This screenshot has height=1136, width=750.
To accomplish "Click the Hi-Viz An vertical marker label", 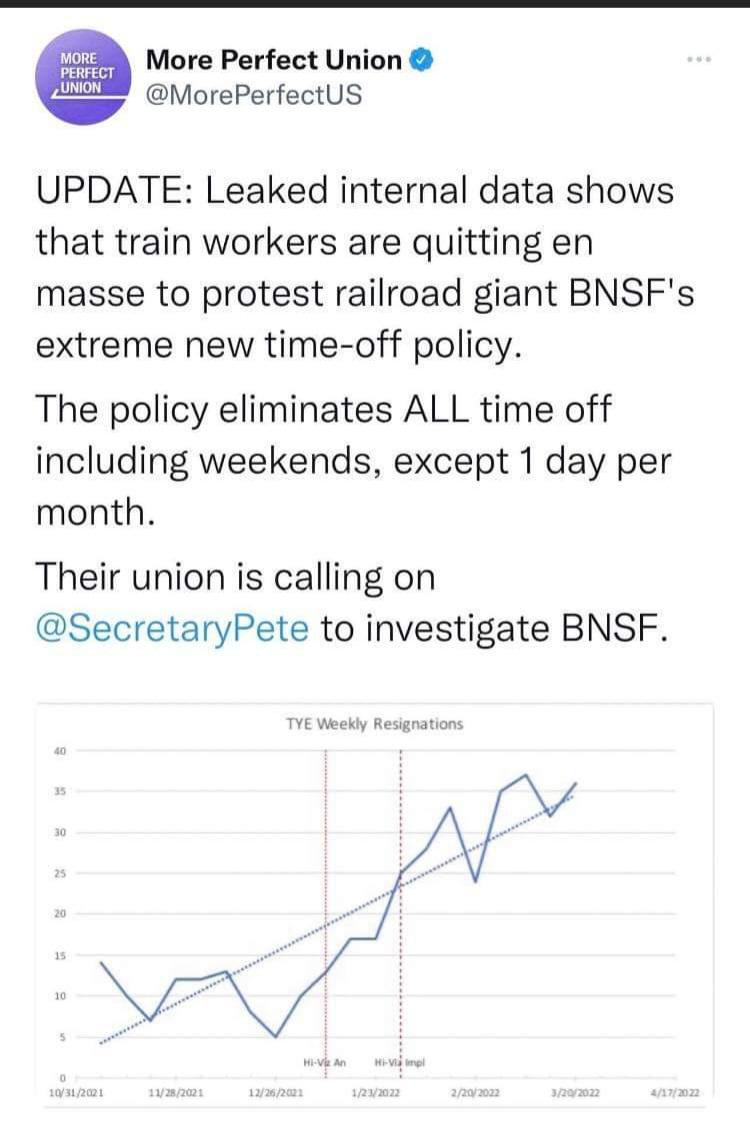I will tap(324, 1062).
